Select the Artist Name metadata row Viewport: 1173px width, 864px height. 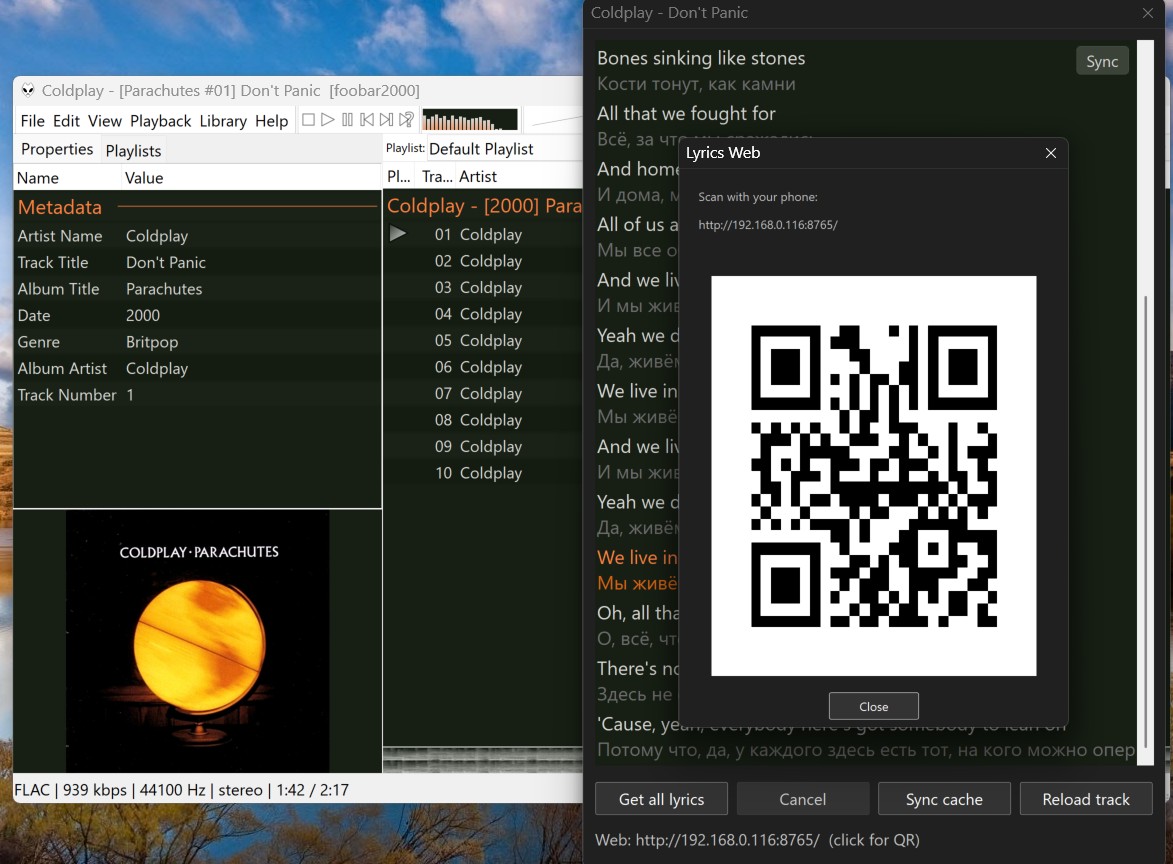pyautogui.click(x=197, y=236)
